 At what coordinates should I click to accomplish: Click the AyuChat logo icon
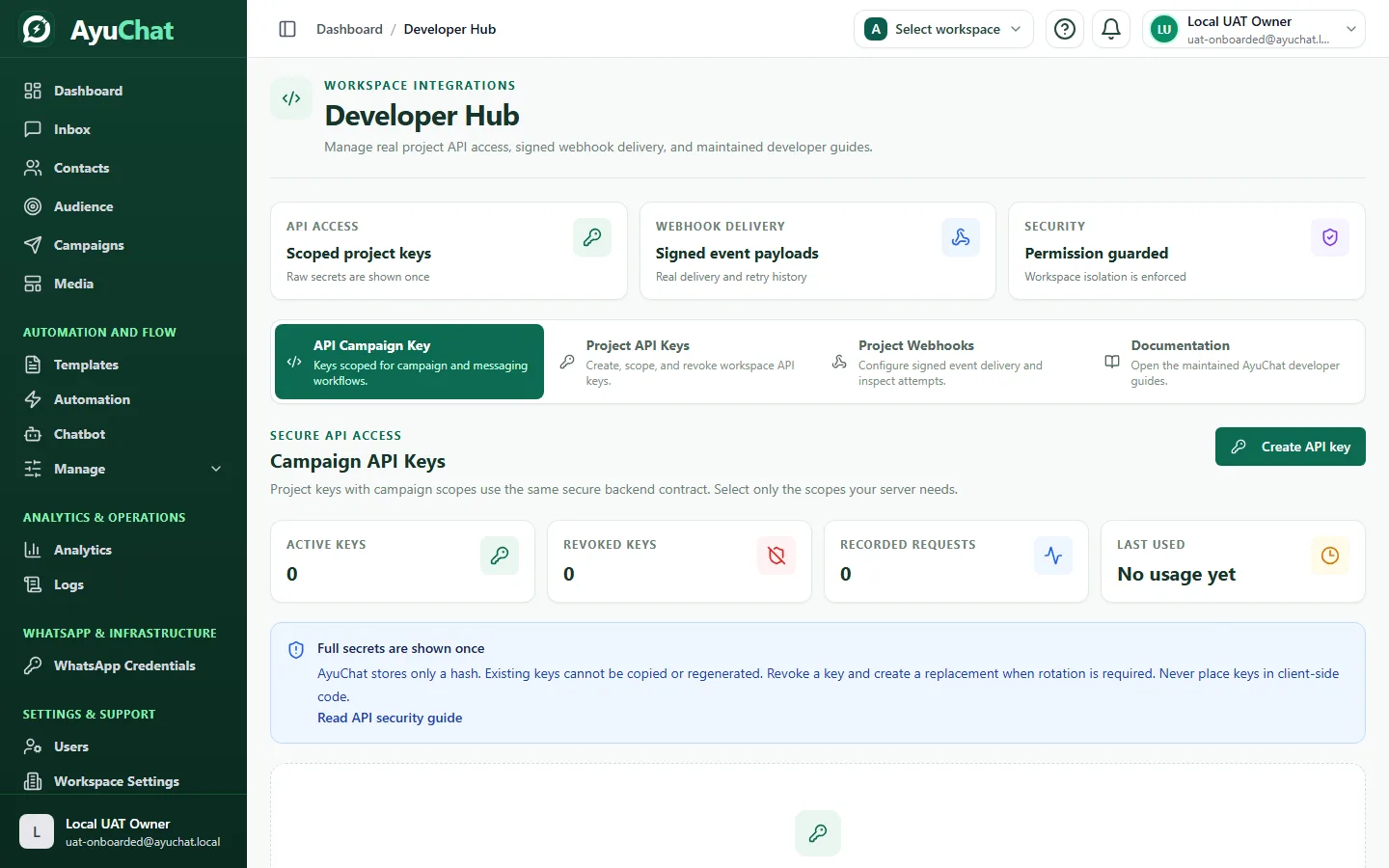pyautogui.click(x=37, y=29)
